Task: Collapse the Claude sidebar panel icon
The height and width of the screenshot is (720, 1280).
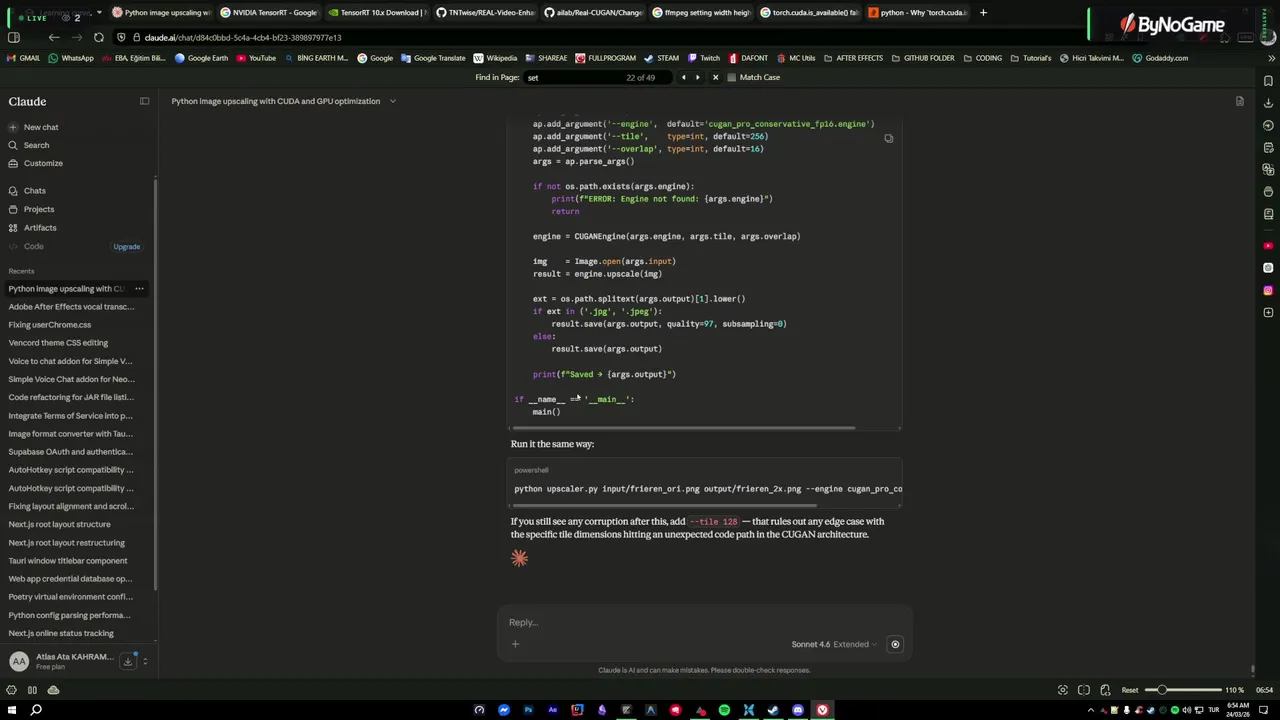Action: 144,101
